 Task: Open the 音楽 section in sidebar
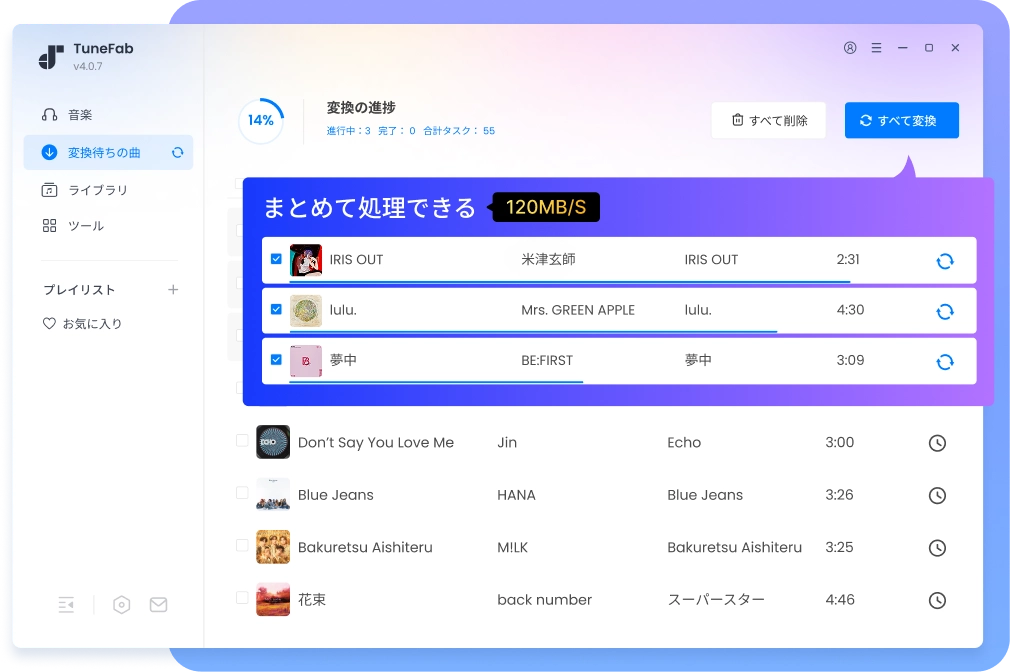pos(80,115)
